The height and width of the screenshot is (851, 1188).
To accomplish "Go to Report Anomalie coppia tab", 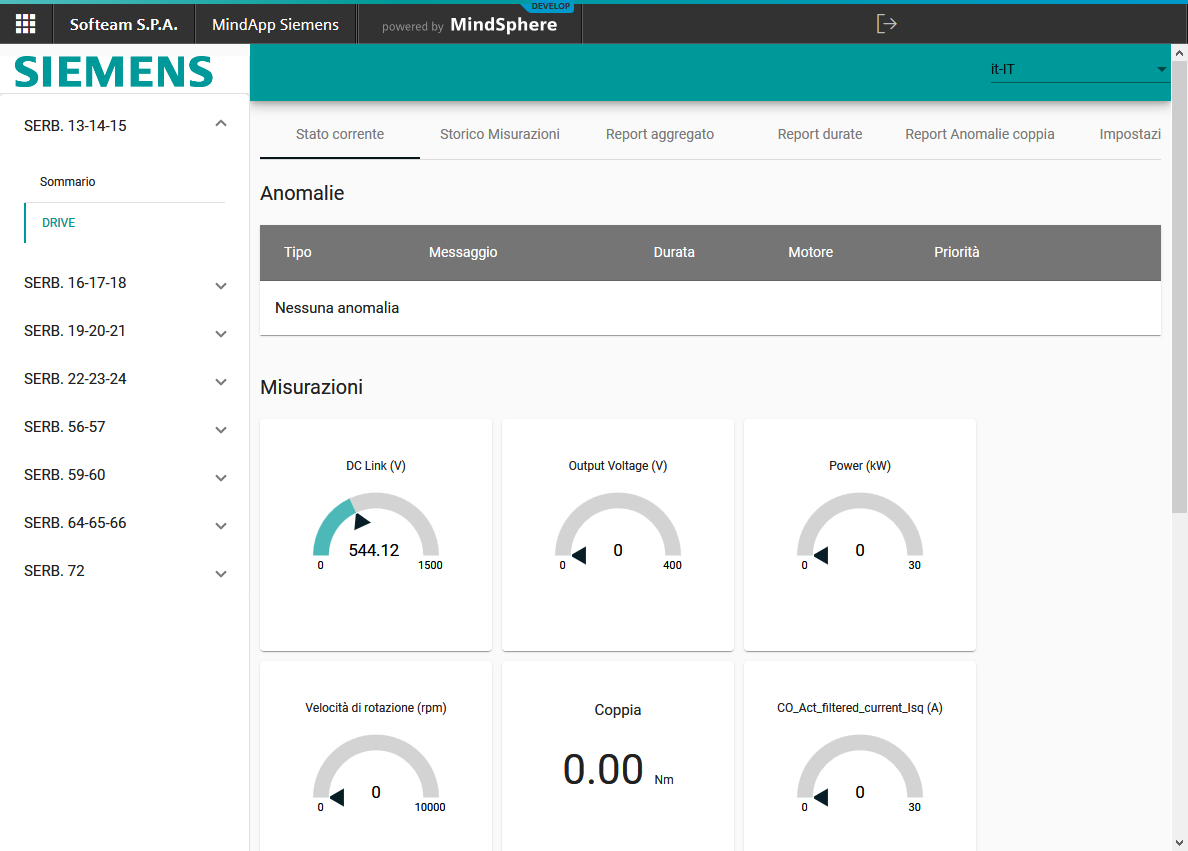I will tap(980, 134).
